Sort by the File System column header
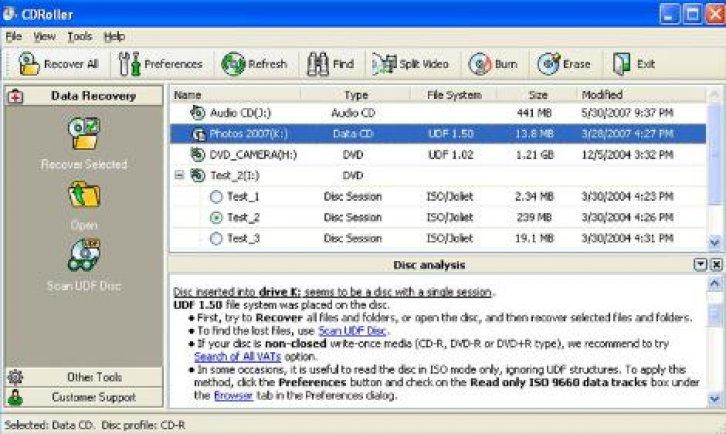This screenshot has height=434, width=726. [454, 95]
